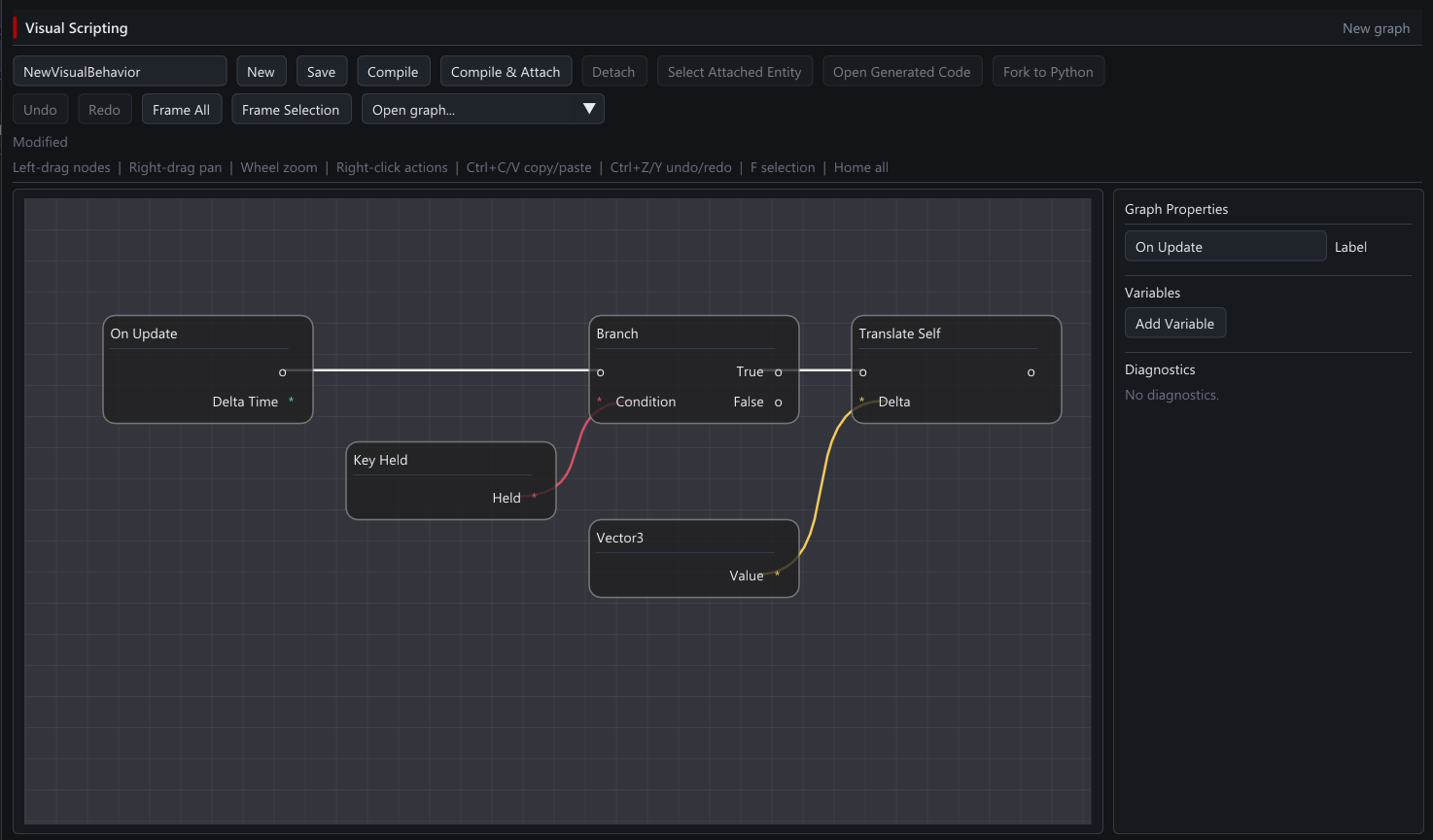Click the Compile button
This screenshot has width=1433, height=840.
393,71
